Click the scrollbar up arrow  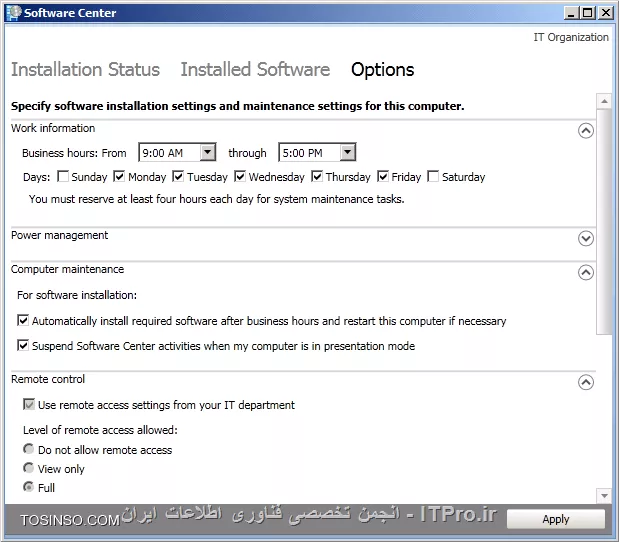pyautogui.click(x=604, y=101)
